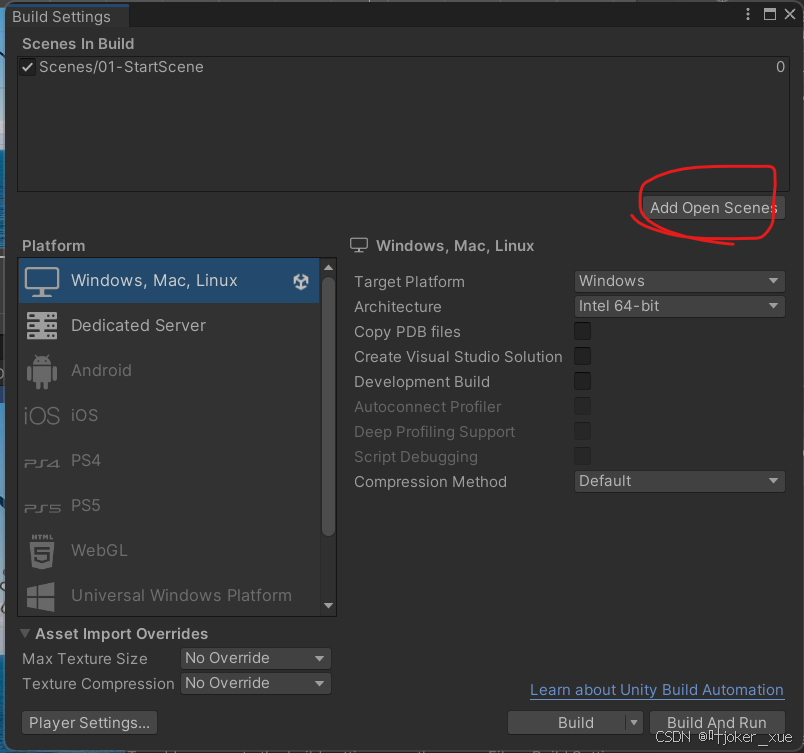Click the Compression Method label
Screen dimensions: 804x753
(431, 482)
